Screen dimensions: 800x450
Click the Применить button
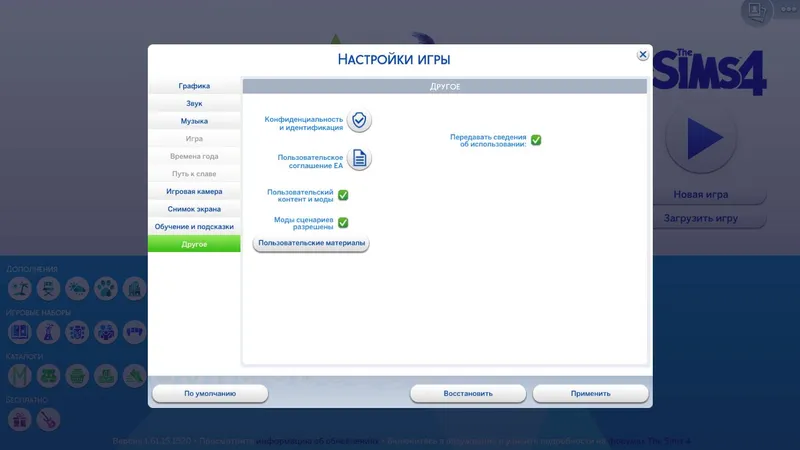click(590, 393)
